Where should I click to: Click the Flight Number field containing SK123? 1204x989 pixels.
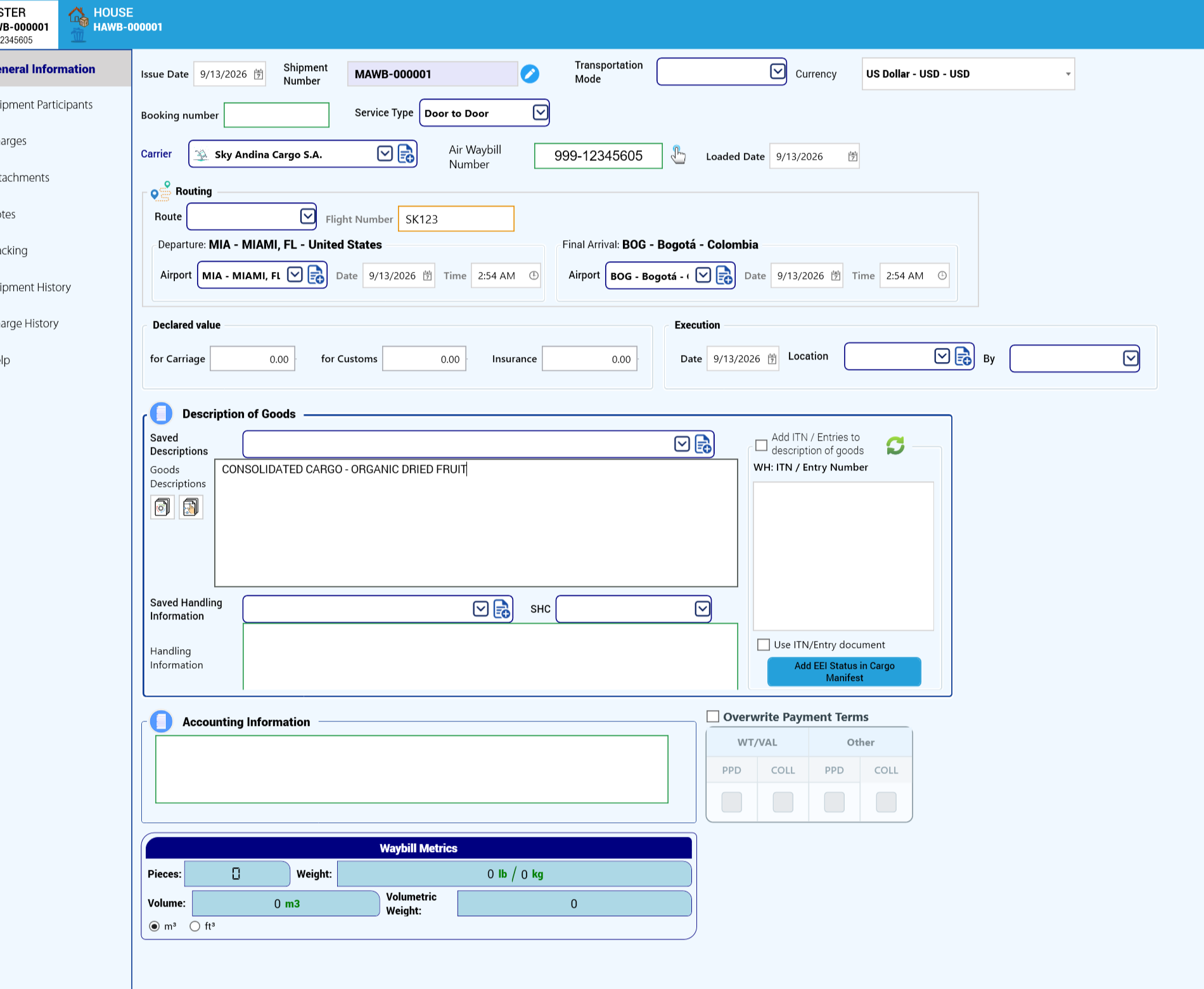click(x=456, y=219)
